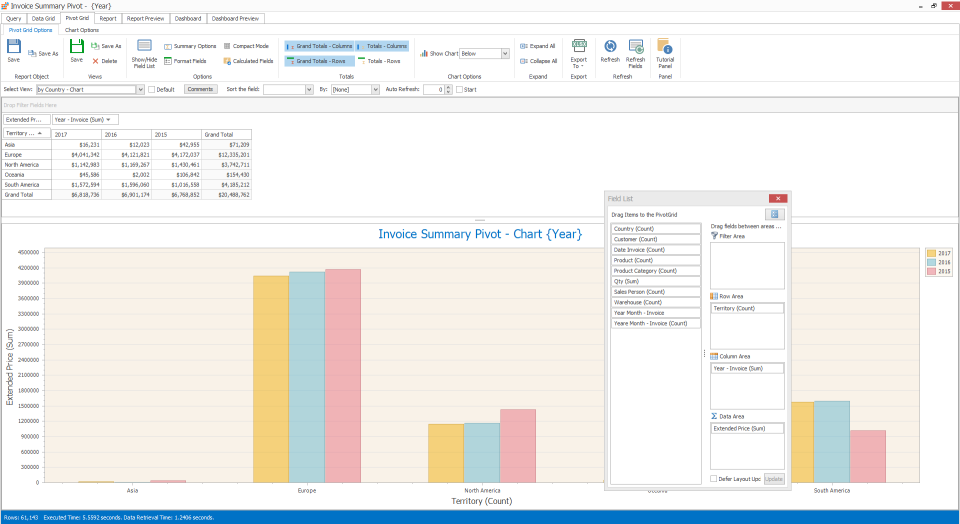960x524 pixels.
Task: Sort by Territory column header
Action: point(26,133)
